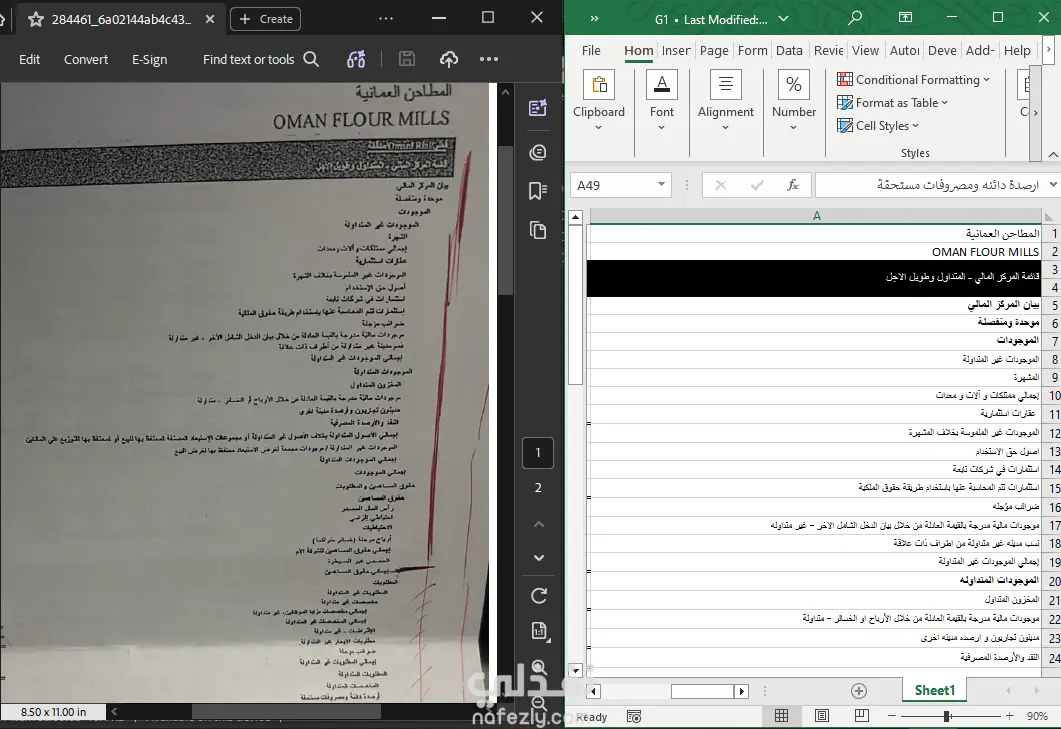Open the Edit menu in Acrobat

point(29,60)
